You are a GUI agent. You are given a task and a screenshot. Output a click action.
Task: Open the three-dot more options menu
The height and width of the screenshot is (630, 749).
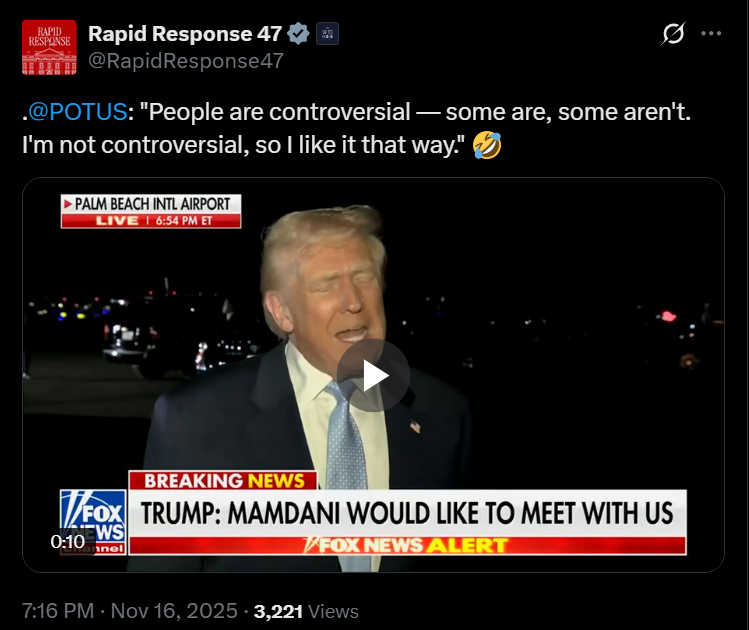point(711,34)
